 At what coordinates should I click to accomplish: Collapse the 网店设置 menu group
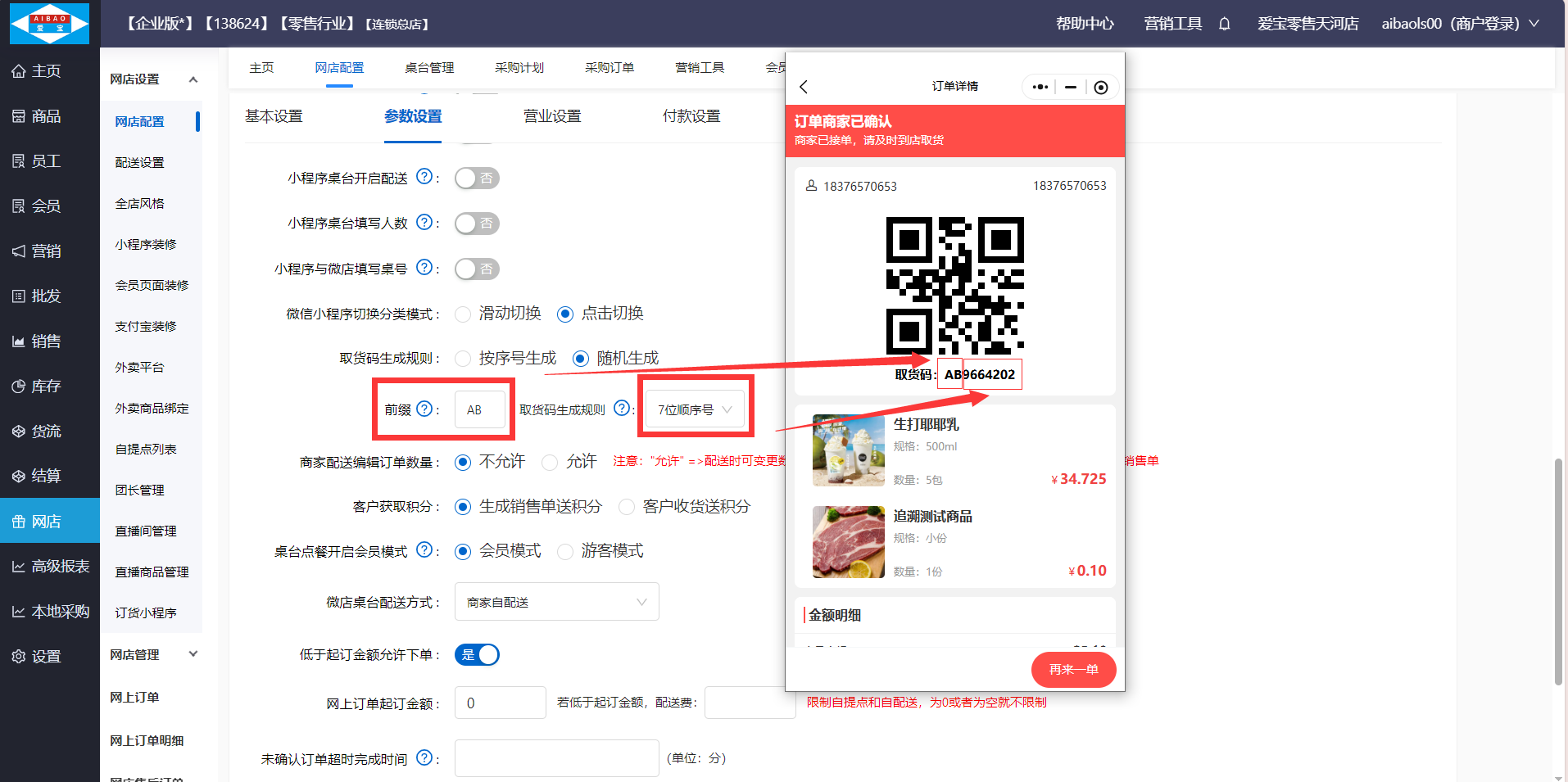click(x=193, y=79)
